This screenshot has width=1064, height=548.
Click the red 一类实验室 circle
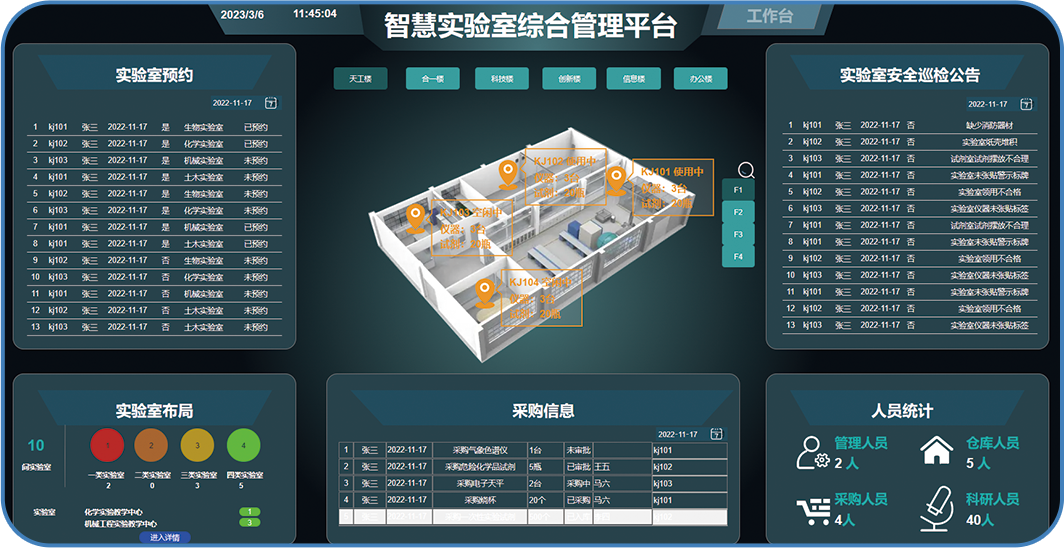[x=107, y=445]
